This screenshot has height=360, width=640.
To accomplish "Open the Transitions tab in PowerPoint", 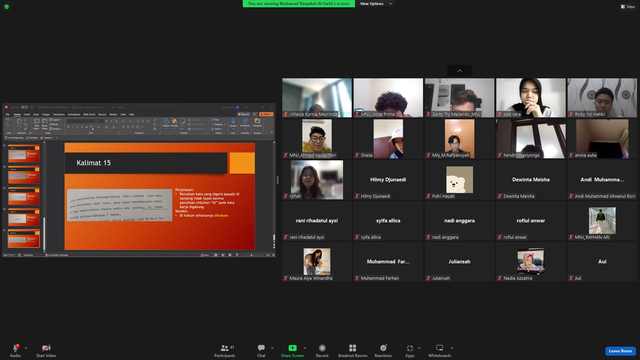I will (58, 114).
